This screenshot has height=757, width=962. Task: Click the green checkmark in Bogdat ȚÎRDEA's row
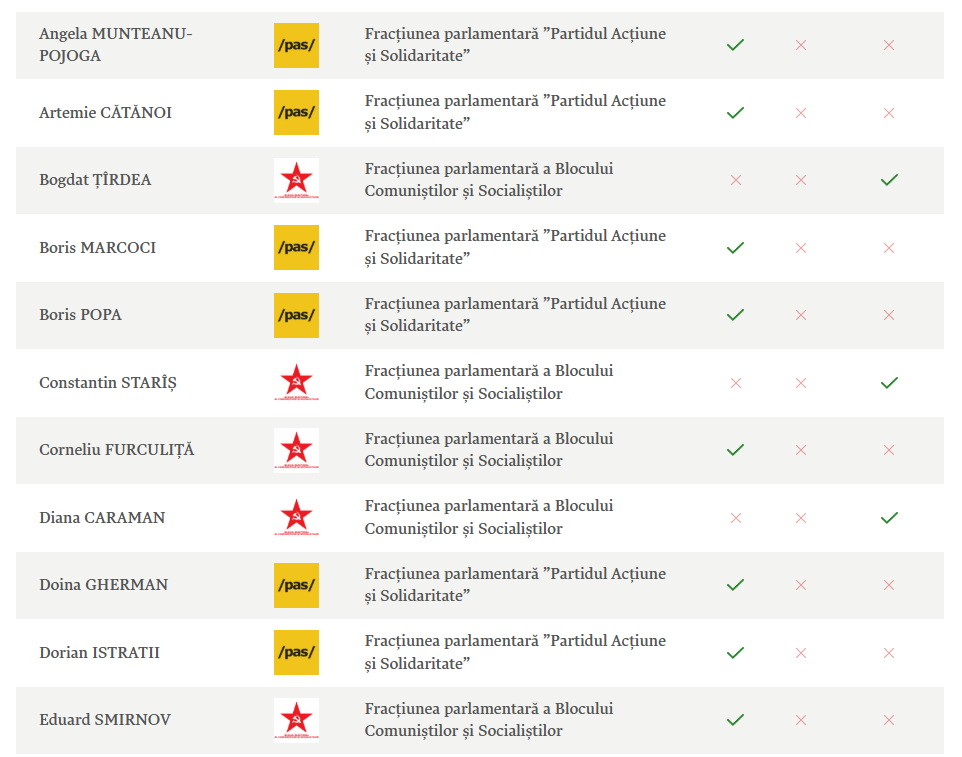coord(889,180)
